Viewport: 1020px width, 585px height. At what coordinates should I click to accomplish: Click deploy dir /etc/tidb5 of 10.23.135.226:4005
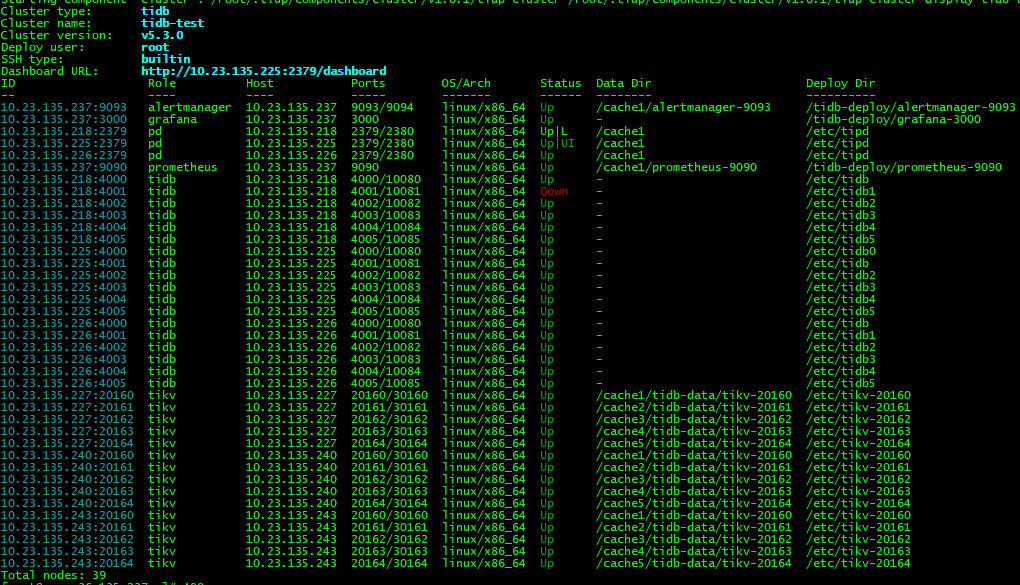pos(840,383)
